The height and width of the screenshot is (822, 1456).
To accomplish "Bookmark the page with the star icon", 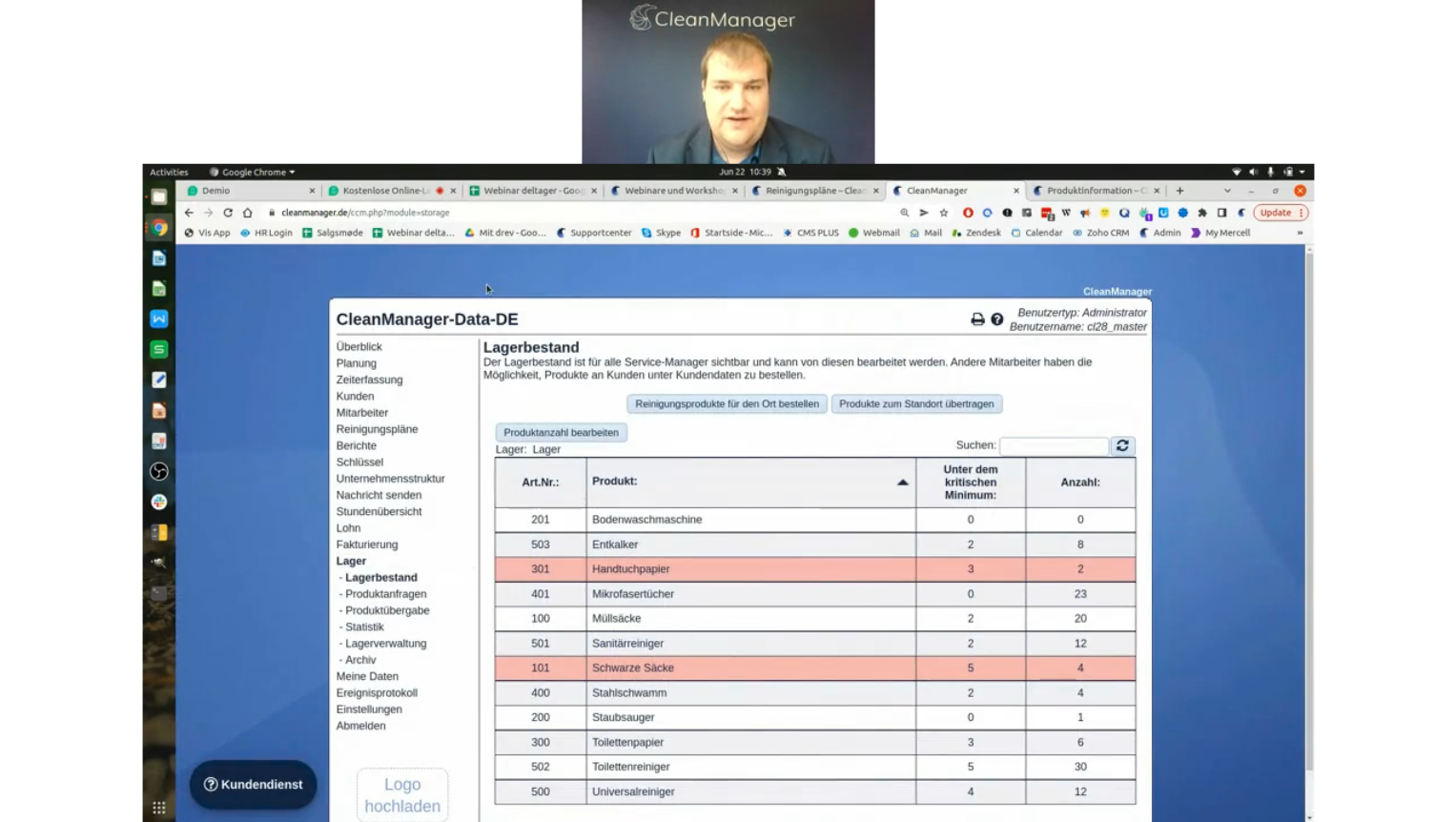I will (944, 213).
